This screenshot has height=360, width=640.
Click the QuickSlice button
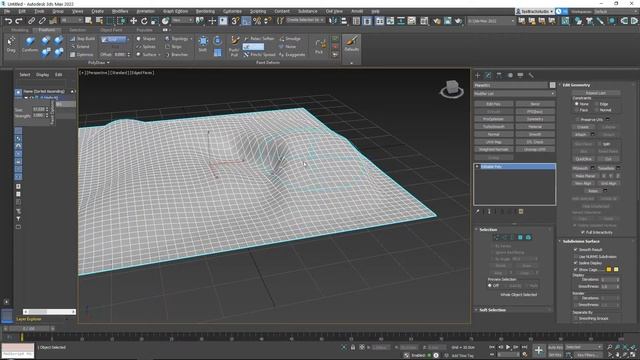coord(584,159)
